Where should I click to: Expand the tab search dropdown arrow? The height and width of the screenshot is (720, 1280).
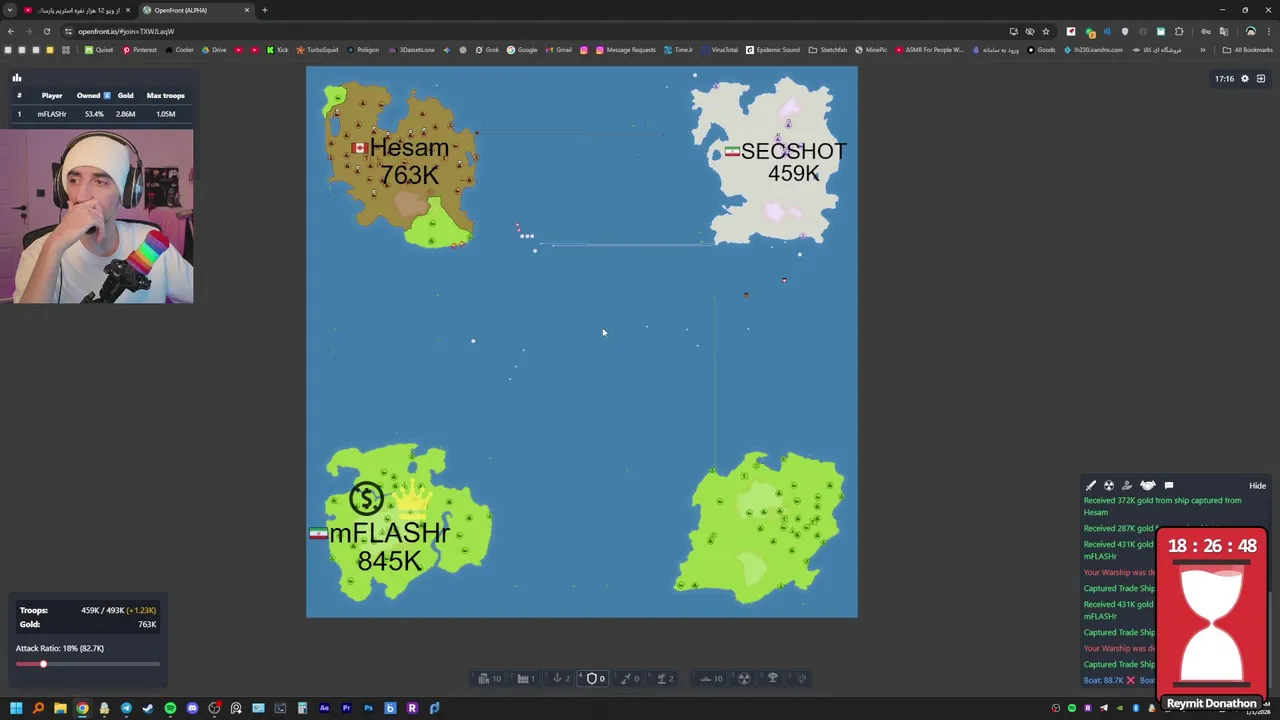coord(9,10)
